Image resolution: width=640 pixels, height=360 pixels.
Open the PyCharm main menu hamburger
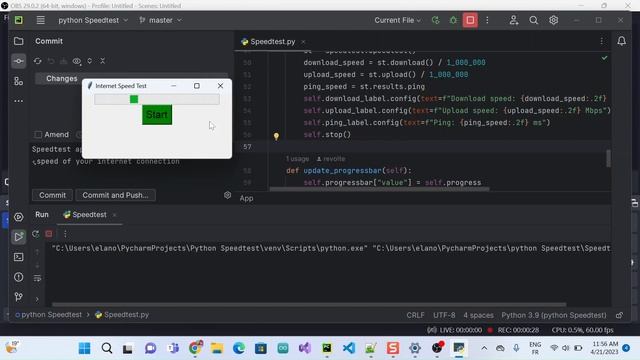(40, 20)
